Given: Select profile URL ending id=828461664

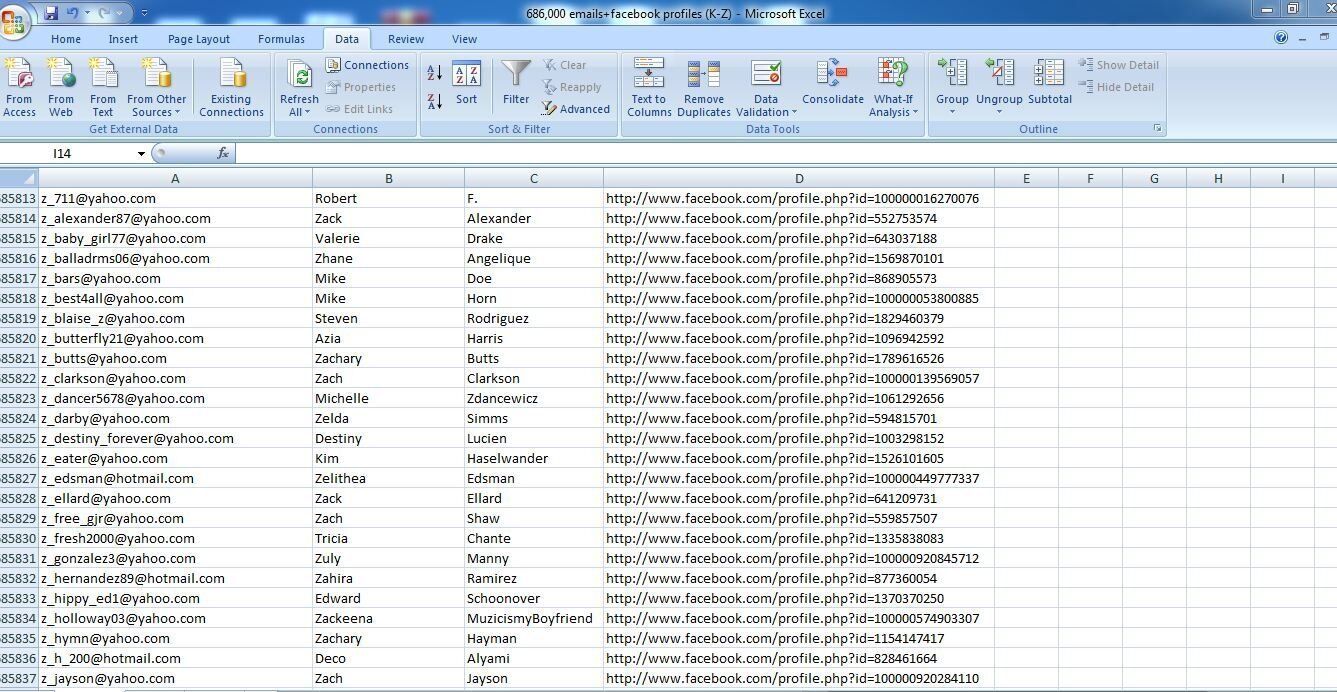Looking at the screenshot, I should tap(799, 658).
